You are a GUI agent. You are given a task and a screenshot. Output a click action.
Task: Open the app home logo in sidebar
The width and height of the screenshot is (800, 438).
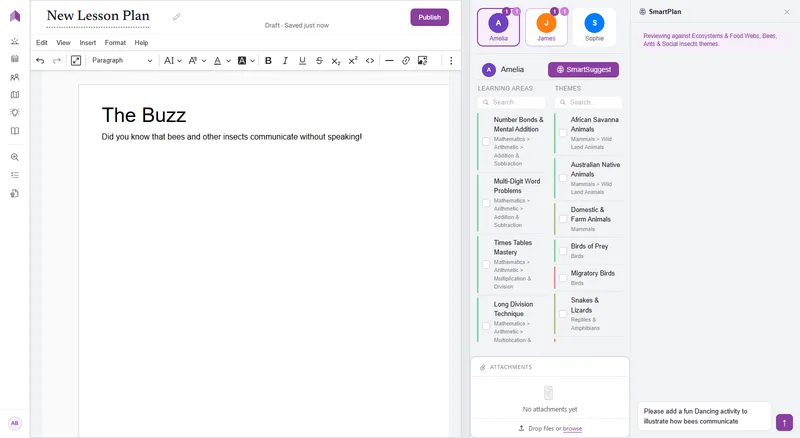(15, 16)
